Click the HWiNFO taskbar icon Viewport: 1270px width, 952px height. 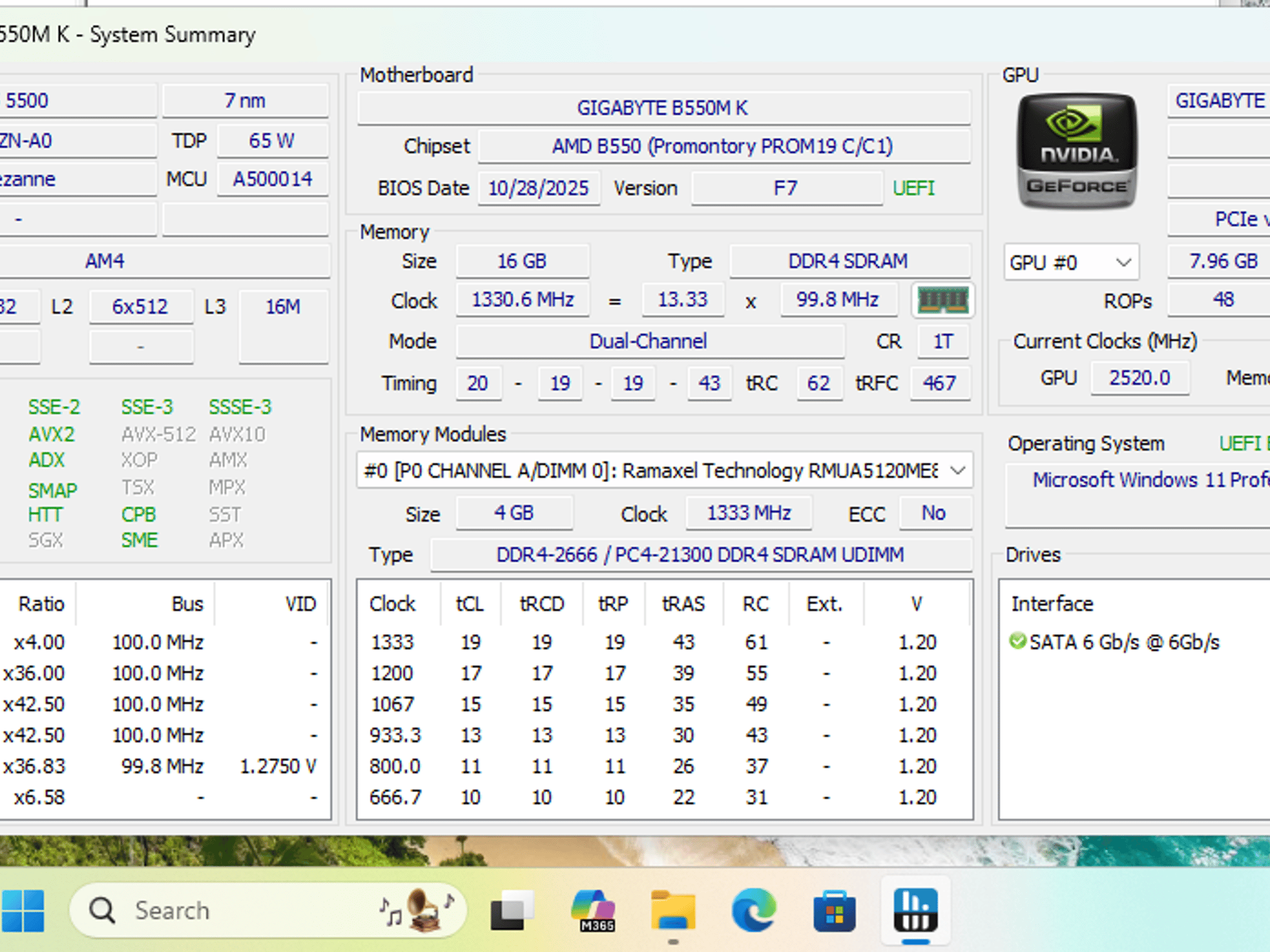point(915,910)
